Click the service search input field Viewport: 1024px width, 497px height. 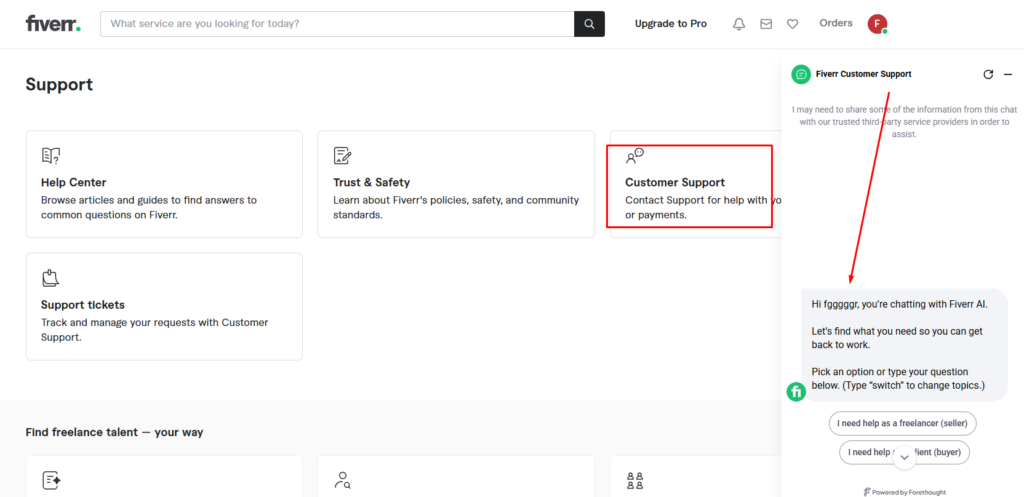tap(337, 24)
